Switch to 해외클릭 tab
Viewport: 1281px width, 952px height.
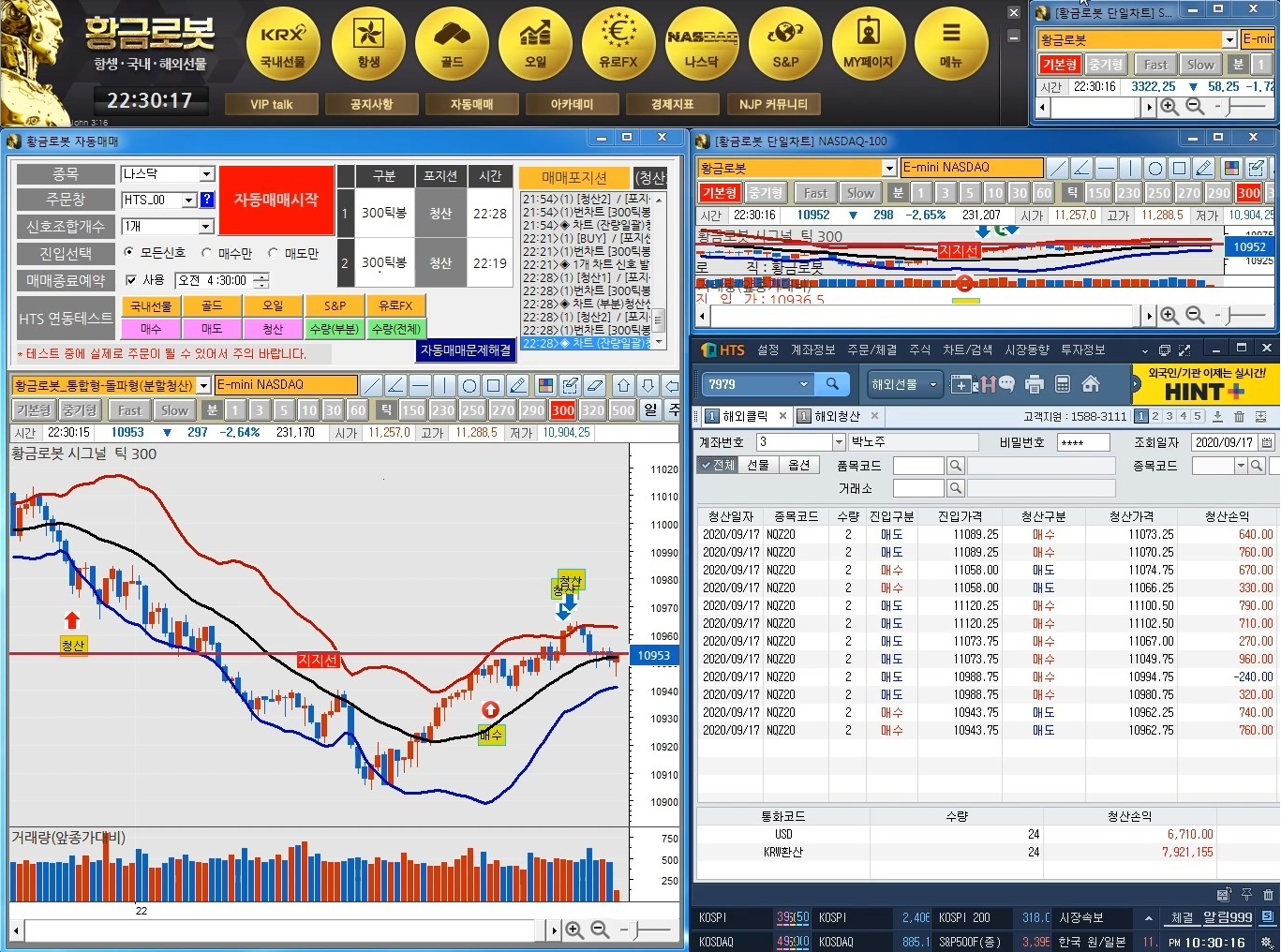745,416
